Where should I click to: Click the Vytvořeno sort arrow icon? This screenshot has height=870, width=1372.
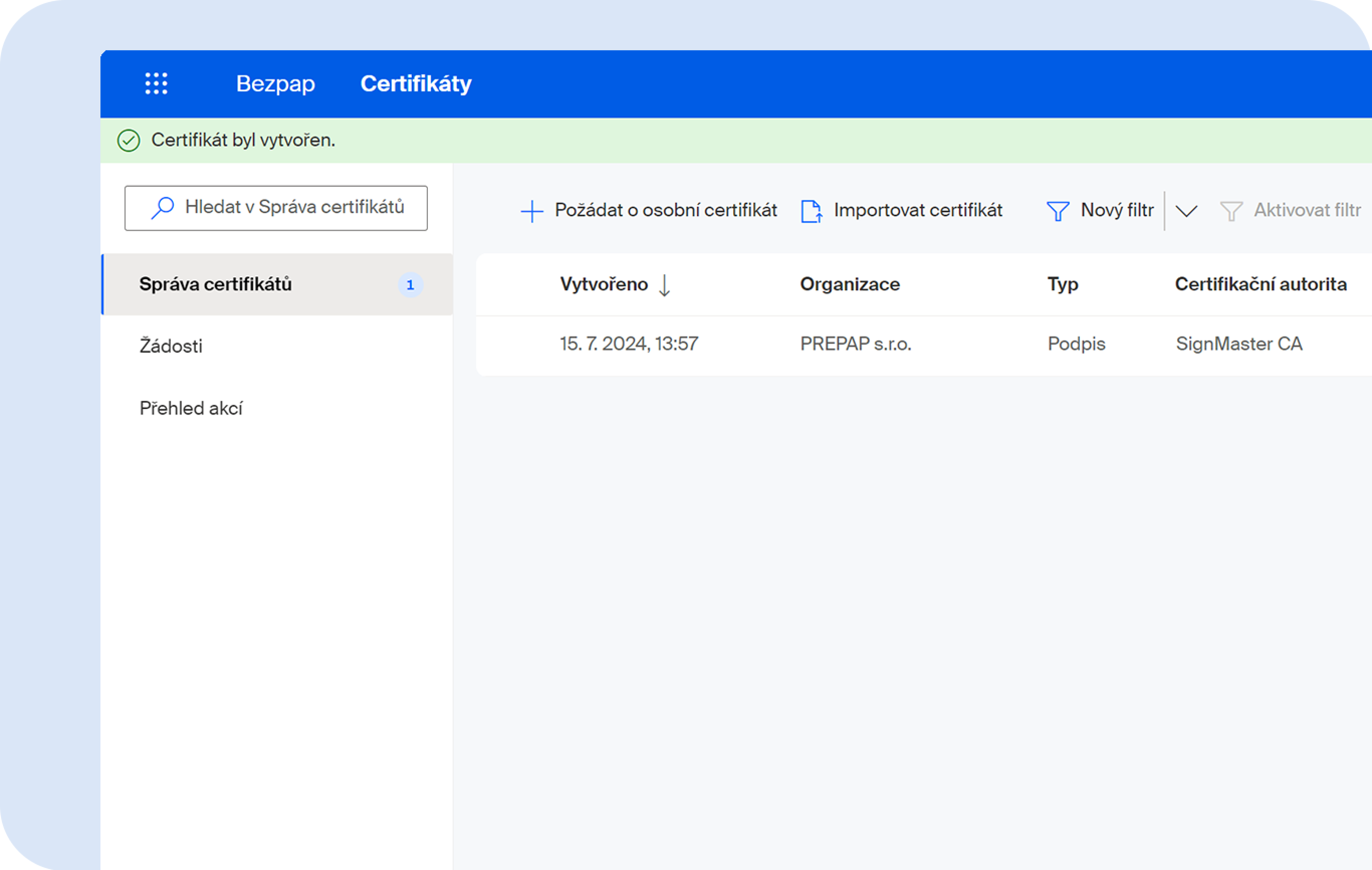pyautogui.click(x=664, y=284)
